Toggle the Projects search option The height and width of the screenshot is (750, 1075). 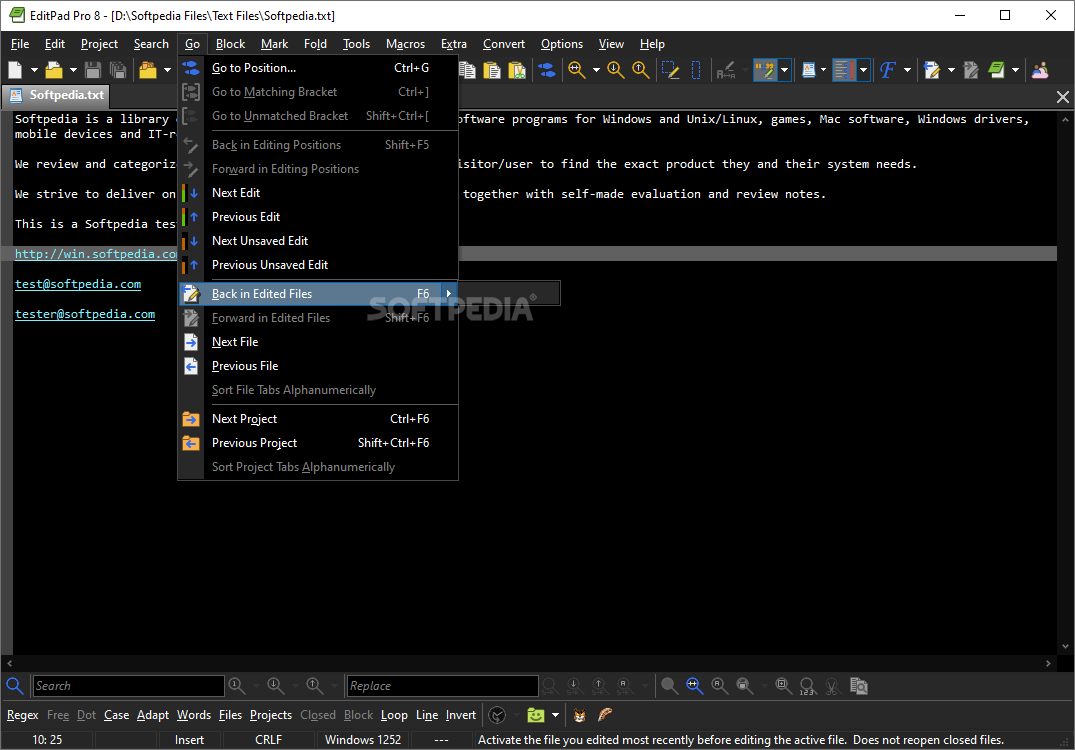(x=271, y=715)
